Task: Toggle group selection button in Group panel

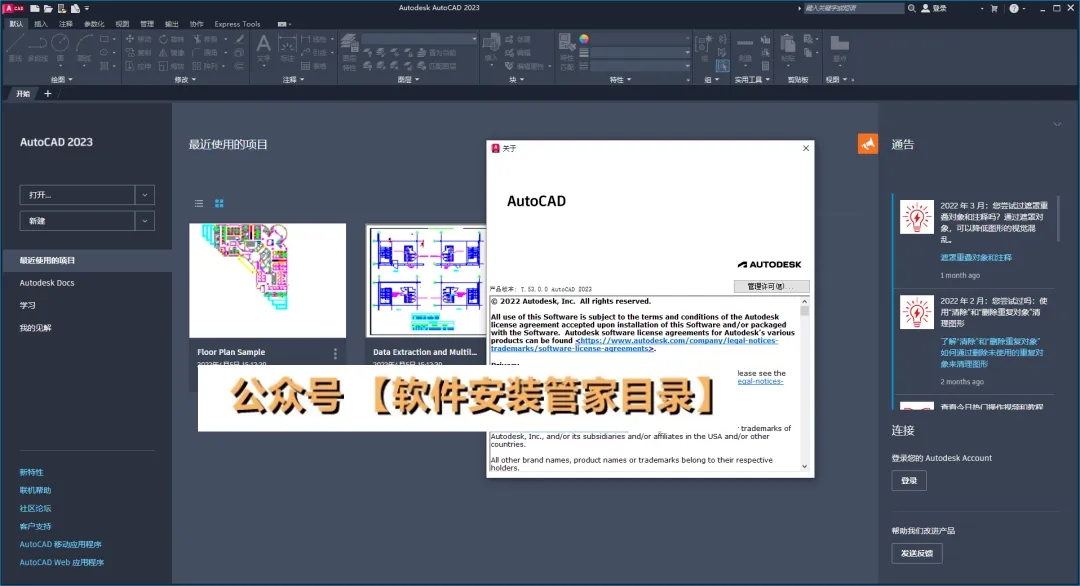Action: (722, 66)
